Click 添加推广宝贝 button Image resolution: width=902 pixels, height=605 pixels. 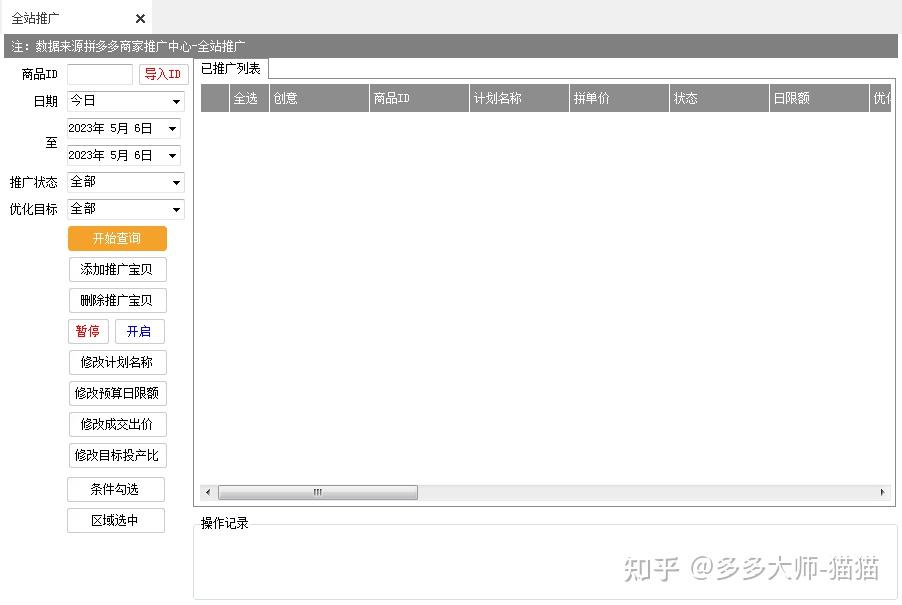point(117,269)
